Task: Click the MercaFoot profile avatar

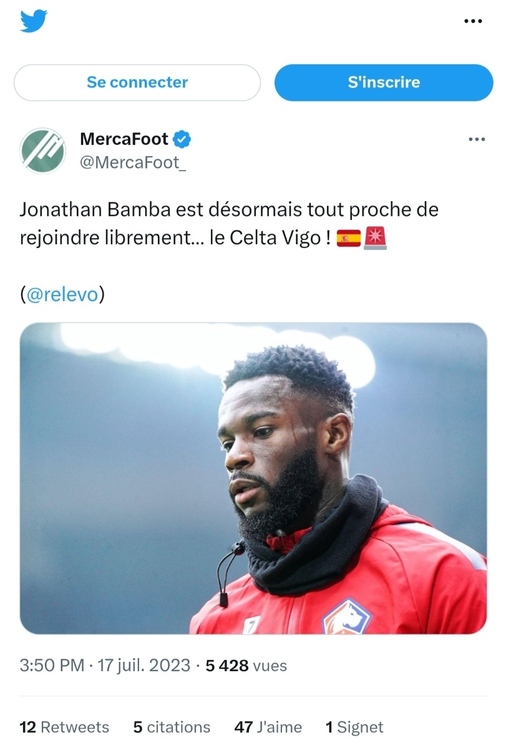Action: pos(43,150)
